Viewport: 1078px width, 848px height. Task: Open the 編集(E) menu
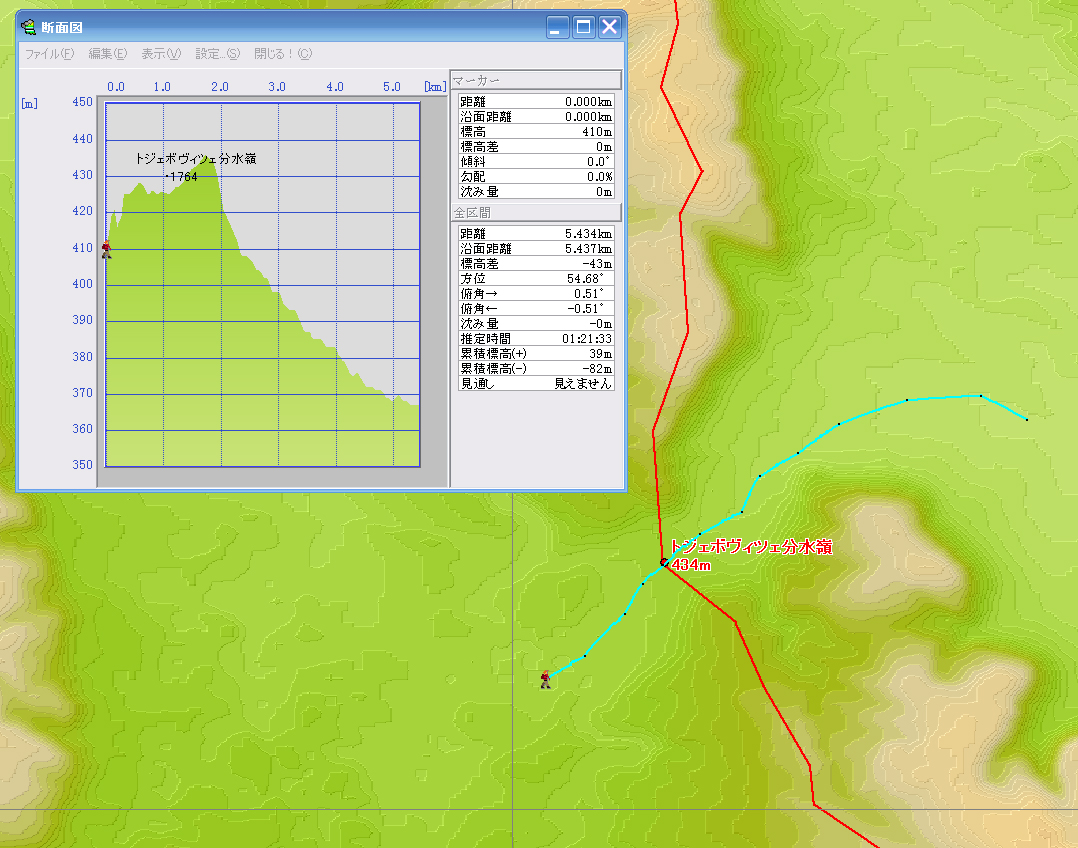point(107,54)
